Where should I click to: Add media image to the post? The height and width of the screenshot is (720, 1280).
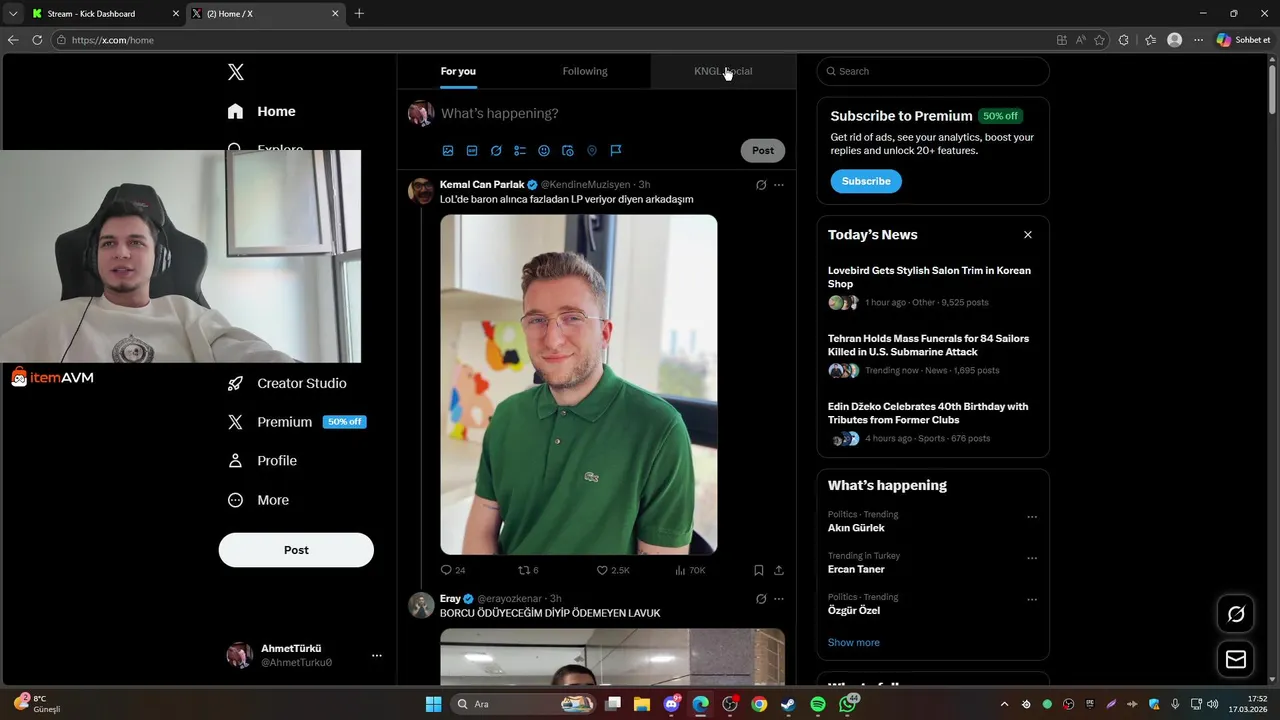(448, 151)
